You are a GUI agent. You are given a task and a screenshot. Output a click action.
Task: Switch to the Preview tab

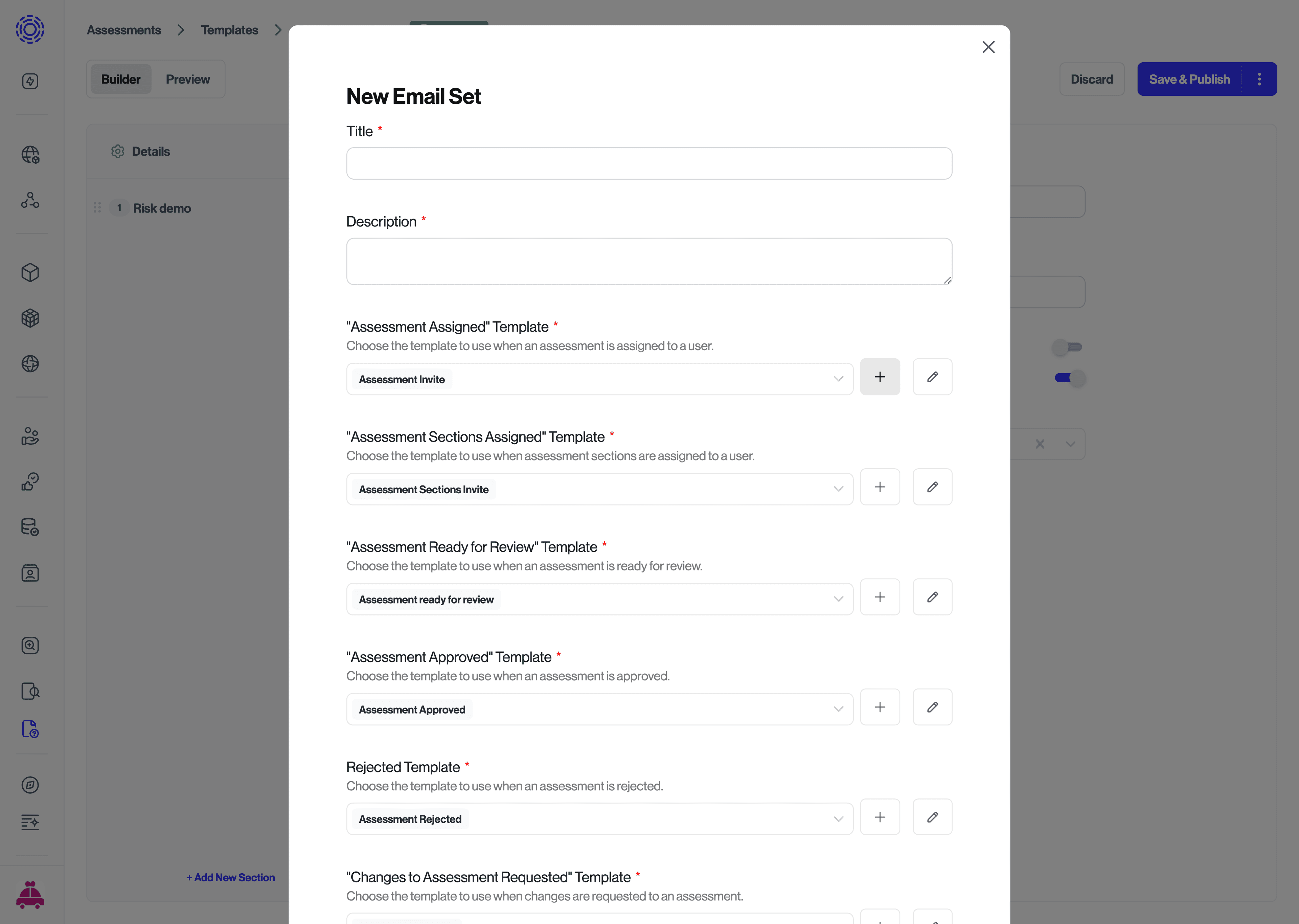coord(188,78)
